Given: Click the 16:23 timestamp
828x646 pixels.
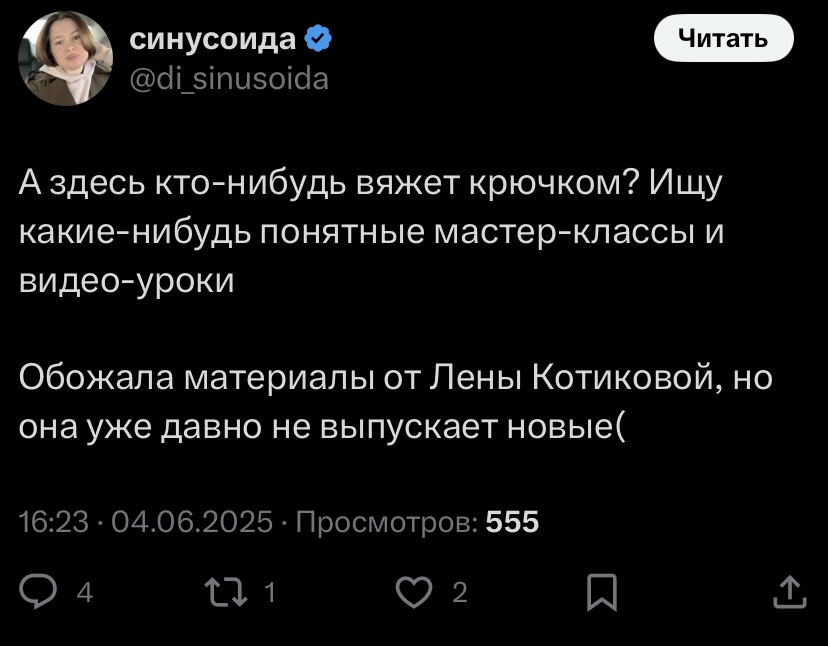Looking at the screenshot, I should coord(54,521).
